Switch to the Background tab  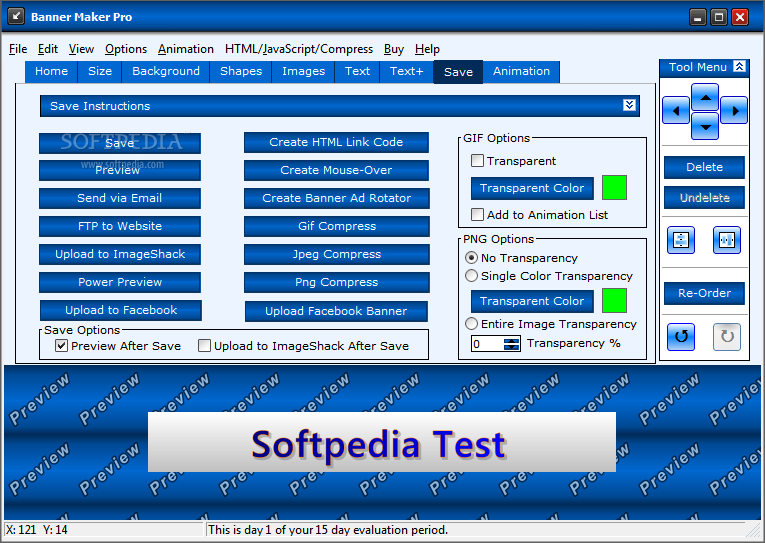[x=166, y=71]
